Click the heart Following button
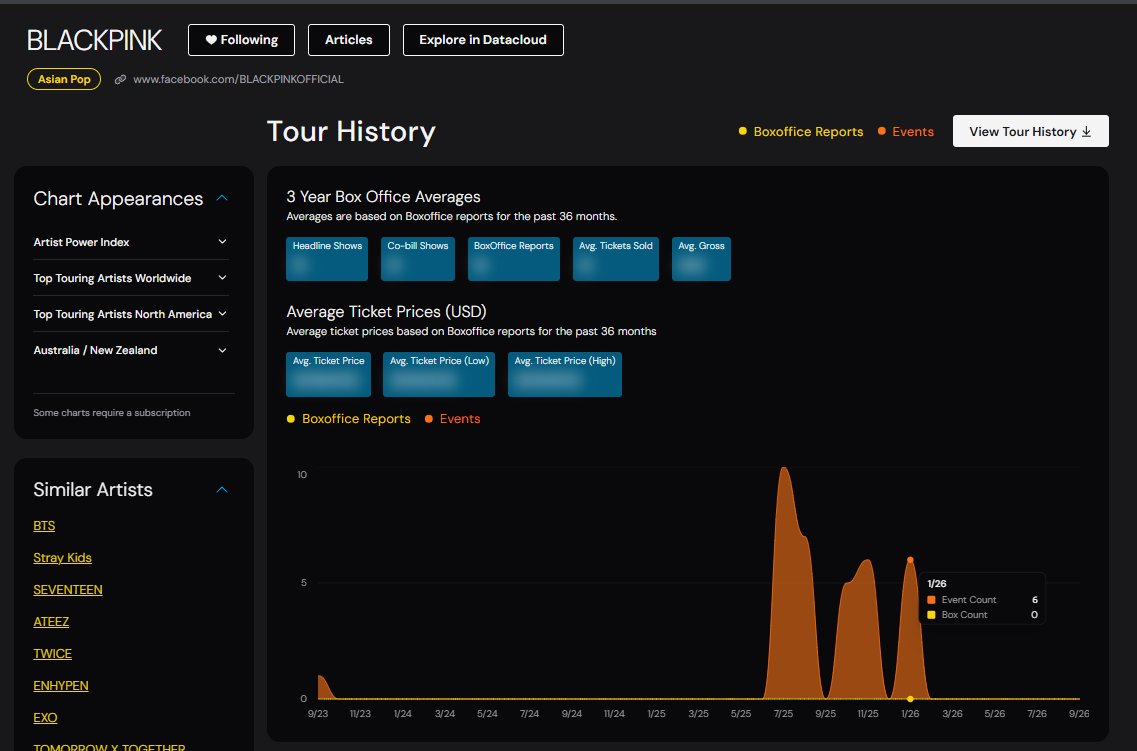Image resolution: width=1137 pixels, height=751 pixels. tap(241, 40)
